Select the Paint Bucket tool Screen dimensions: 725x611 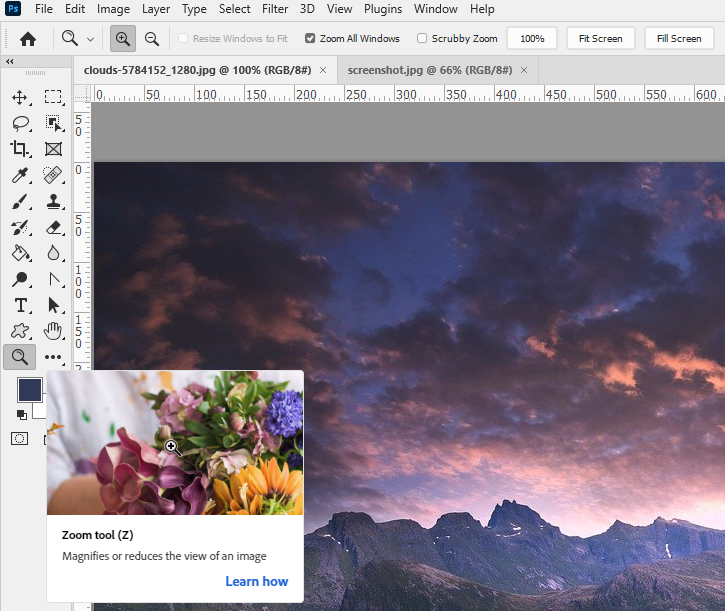pyautogui.click(x=20, y=253)
